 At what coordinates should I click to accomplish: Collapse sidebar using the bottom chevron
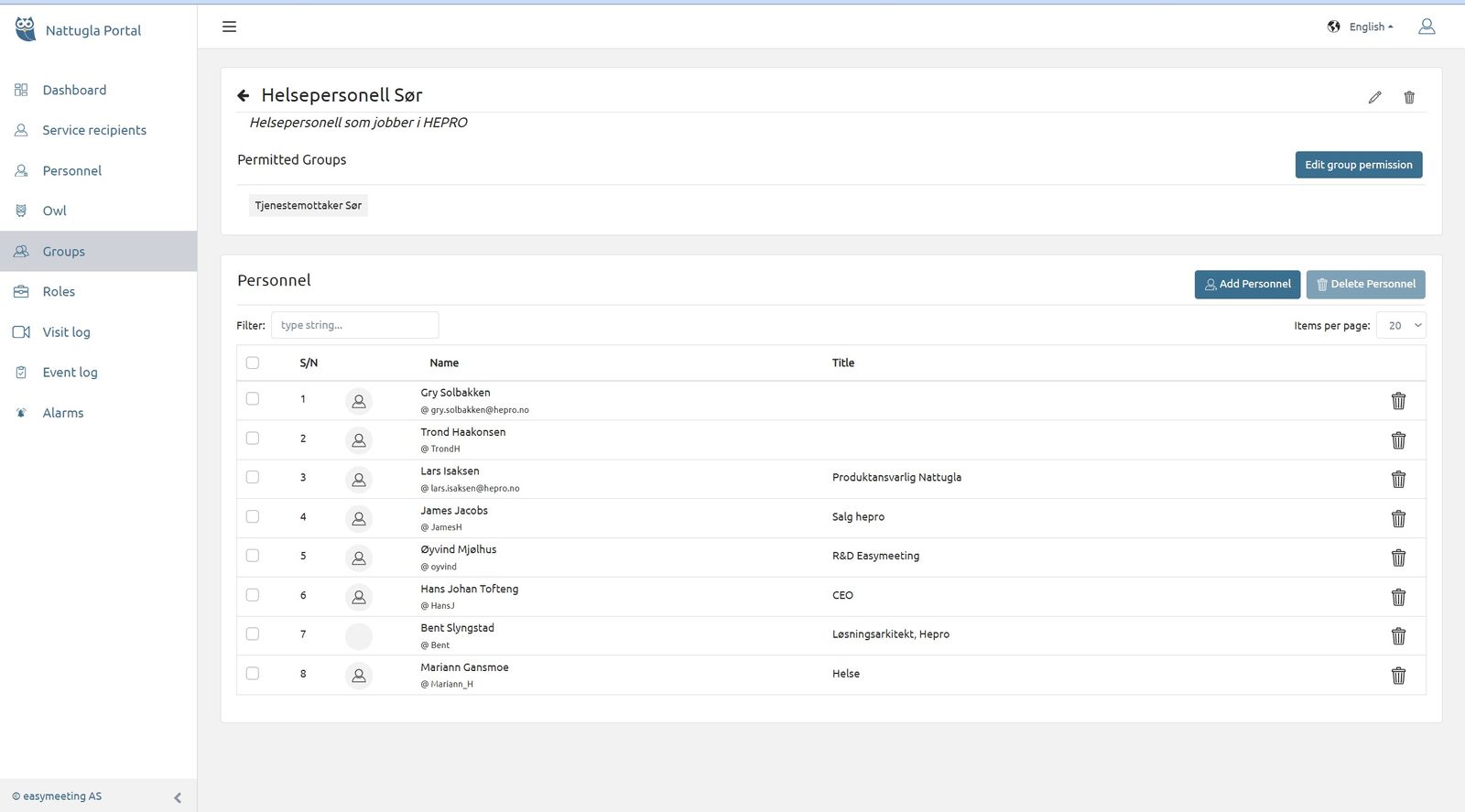coord(178,797)
